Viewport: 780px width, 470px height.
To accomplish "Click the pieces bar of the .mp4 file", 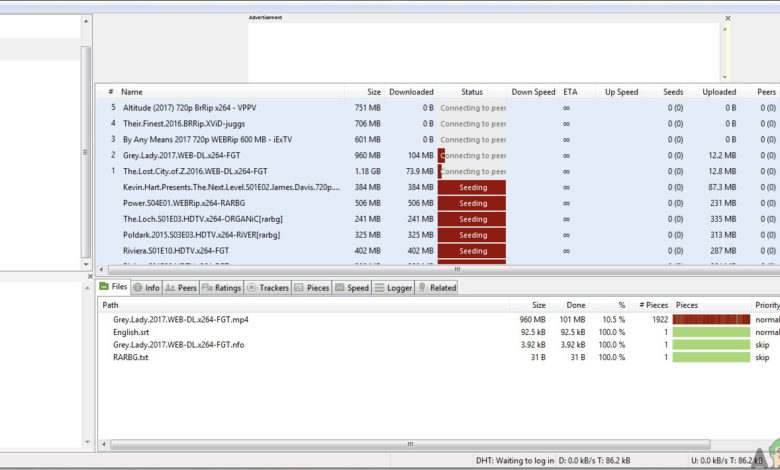I will click(x=711, y=319).
